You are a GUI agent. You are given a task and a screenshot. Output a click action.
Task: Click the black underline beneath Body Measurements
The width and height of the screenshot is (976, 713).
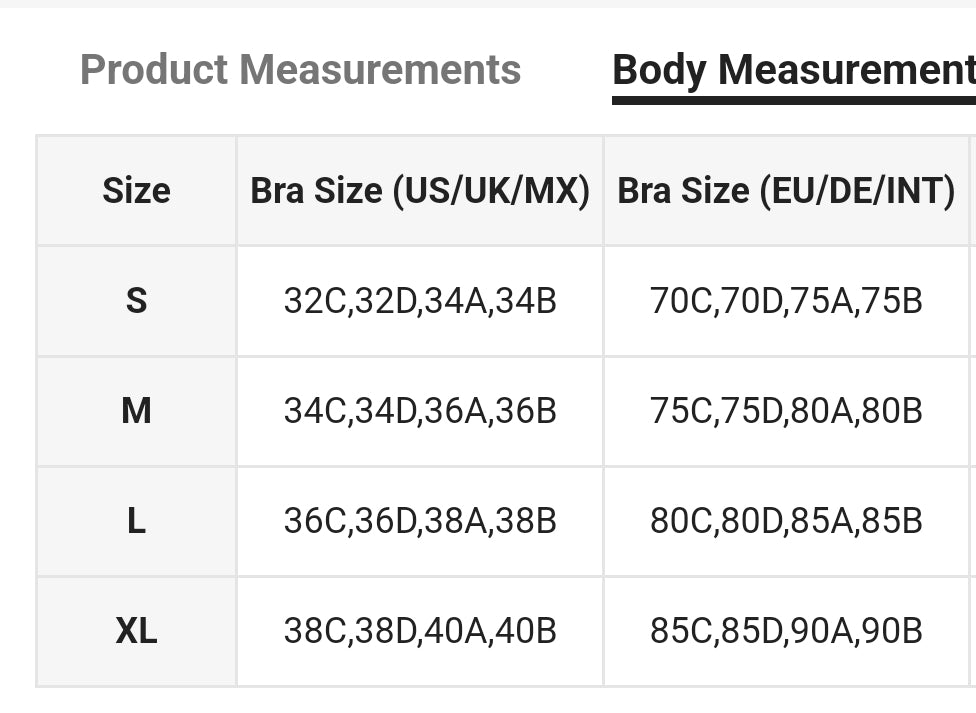[x=793, y=100]
